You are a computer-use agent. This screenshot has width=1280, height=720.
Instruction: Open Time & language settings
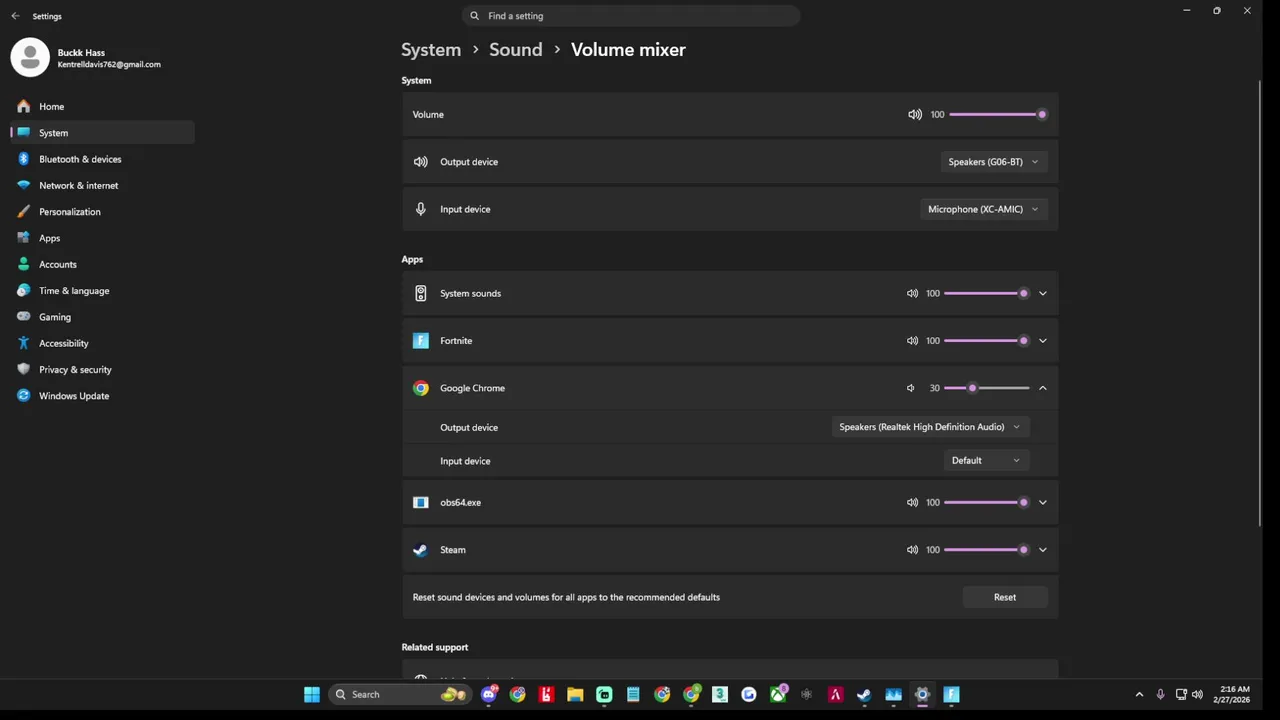(x=102, y=290)
